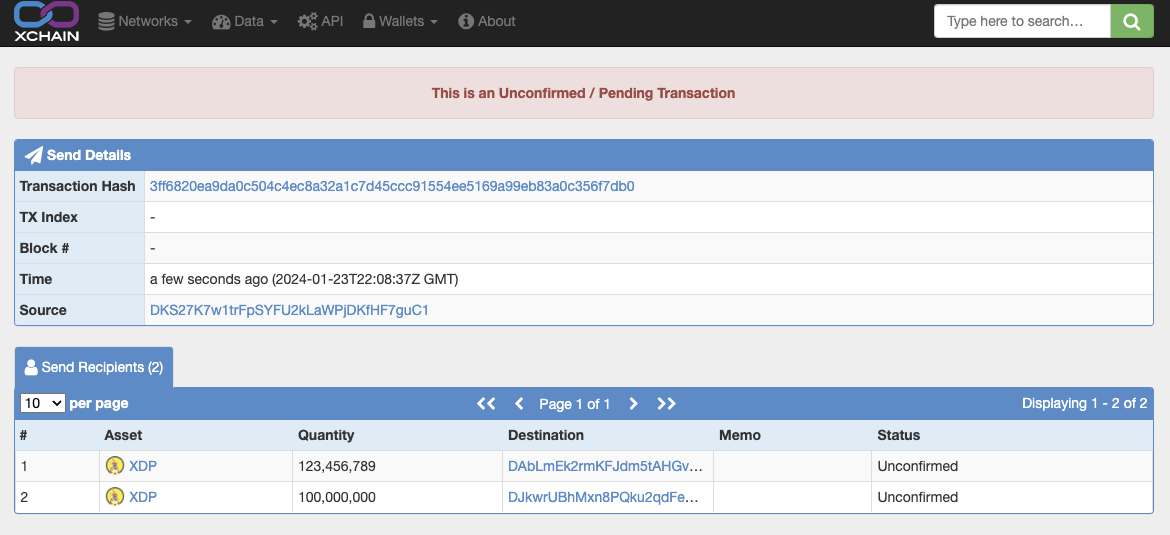
Task: Open the About menu item
Action: click(x=487, y=22)
